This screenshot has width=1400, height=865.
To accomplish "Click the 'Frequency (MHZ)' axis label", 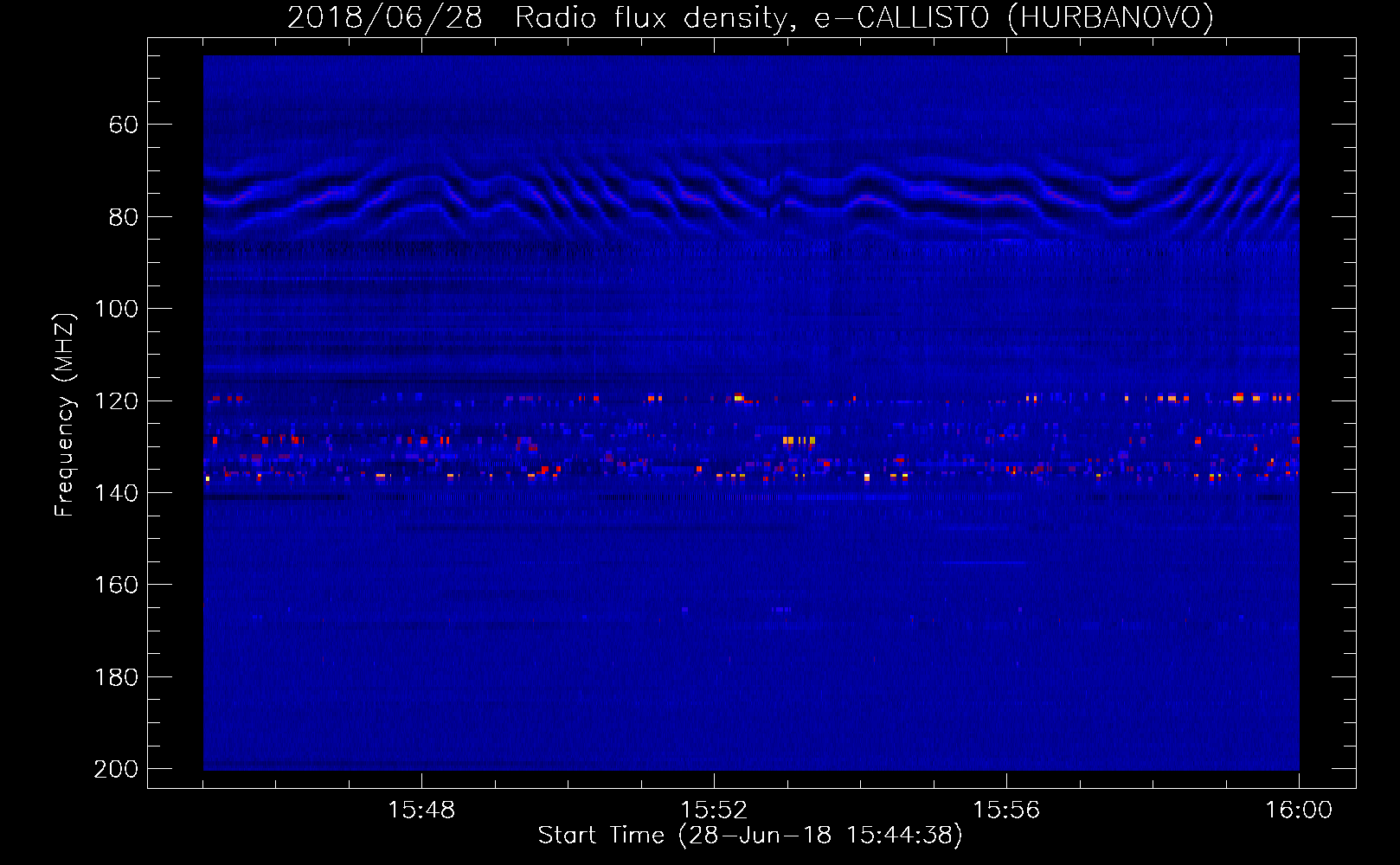I will pyautogui.click(x=65, y=415).
